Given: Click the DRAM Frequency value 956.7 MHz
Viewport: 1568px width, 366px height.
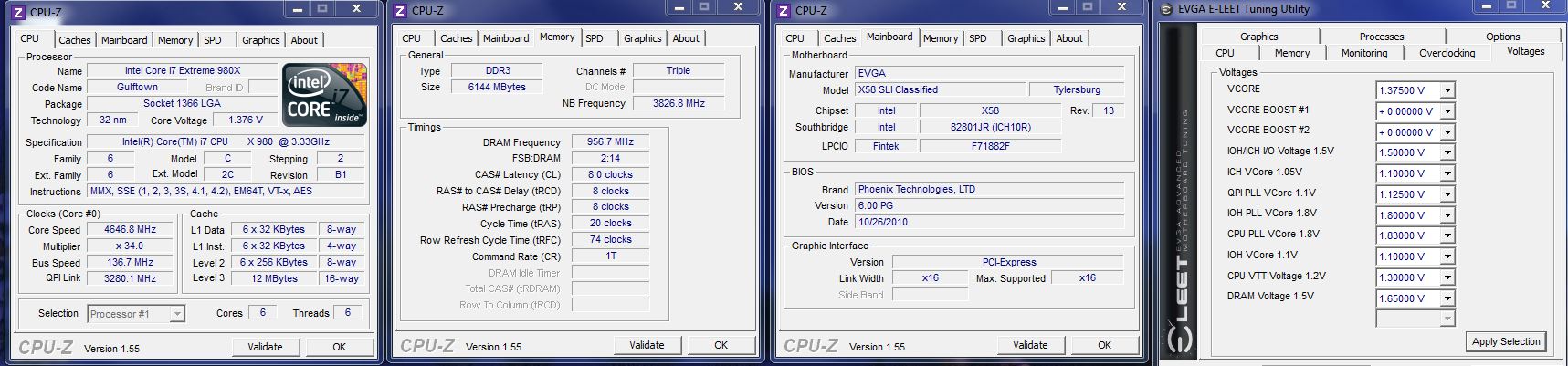Looking at the screenshot, I should tap(610, 142).
